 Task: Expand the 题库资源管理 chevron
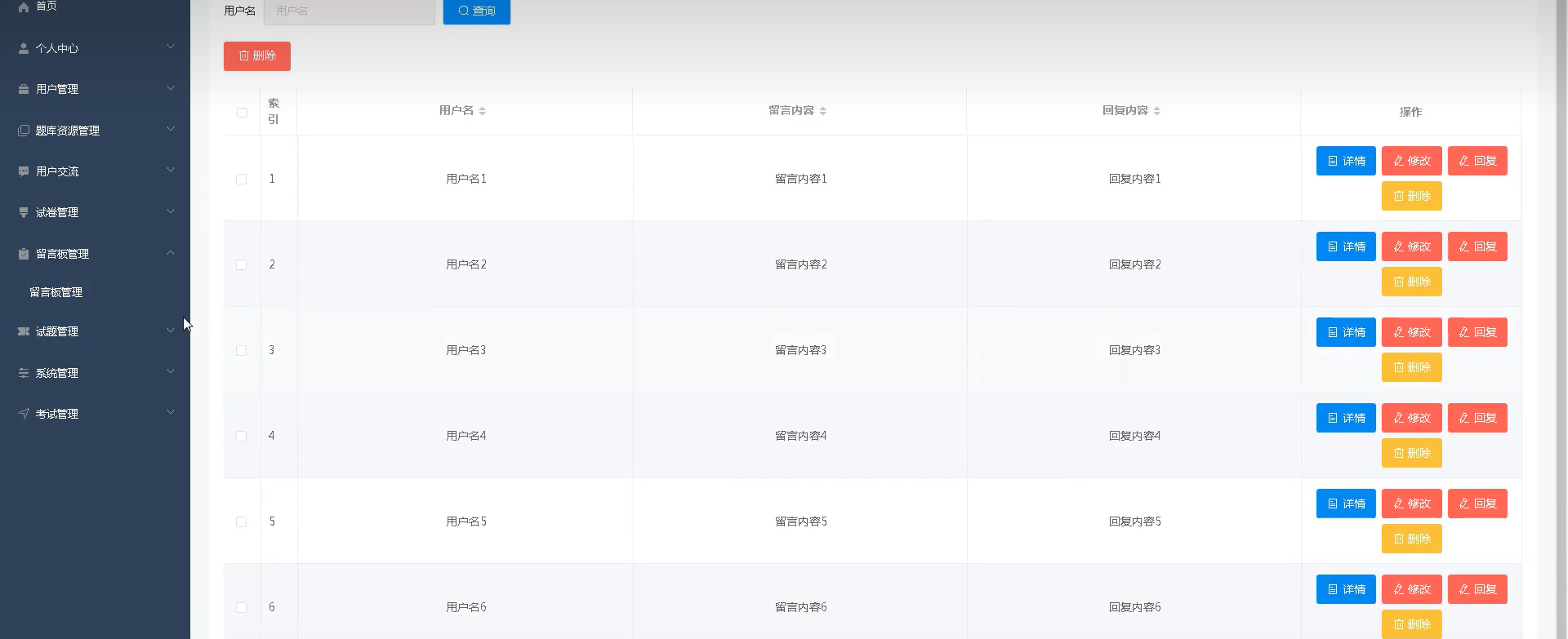pos(171,129)
